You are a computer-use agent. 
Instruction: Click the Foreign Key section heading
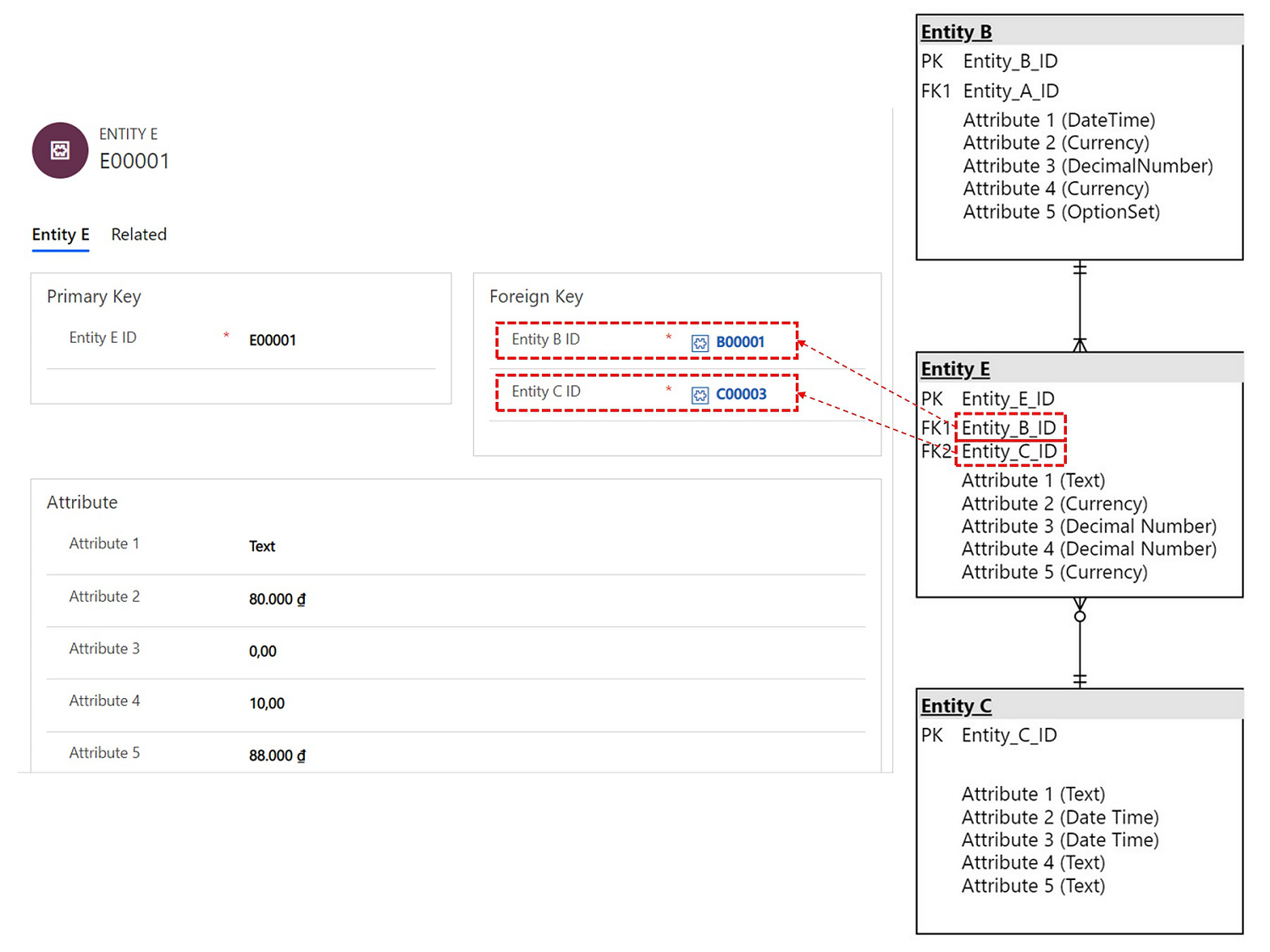point(536,296)
